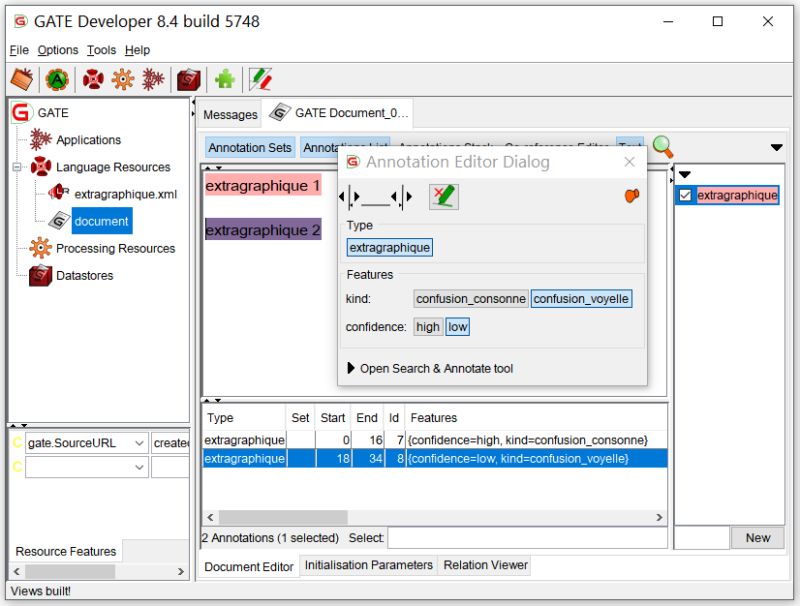Click Annotation Diff pencil toolbar icon
The image size is (800, 606).
260,80
